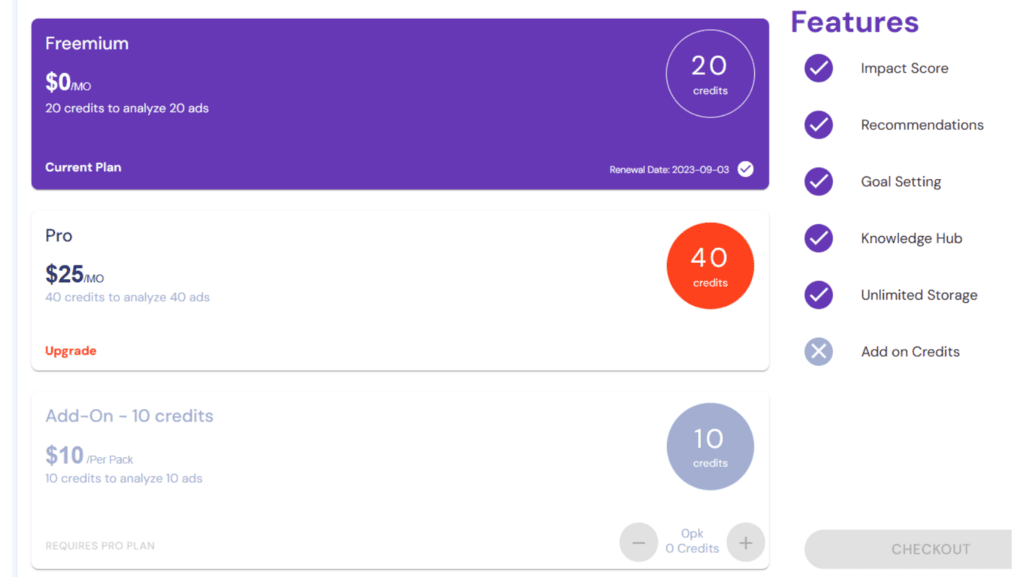The width and height of the screenshot is (1024, 577).
Task: Click the Knowledge Hub feature checkmark icon
Action: (818, 238)
